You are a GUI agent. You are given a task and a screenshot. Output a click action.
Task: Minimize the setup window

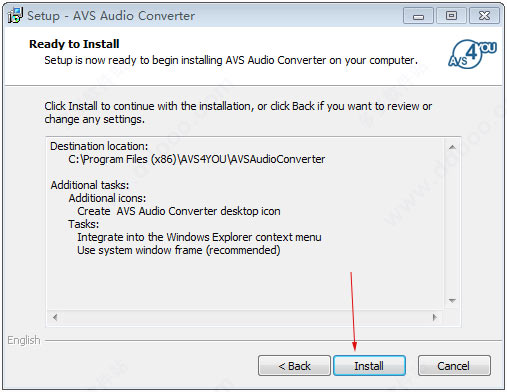[x=418, y=16]
